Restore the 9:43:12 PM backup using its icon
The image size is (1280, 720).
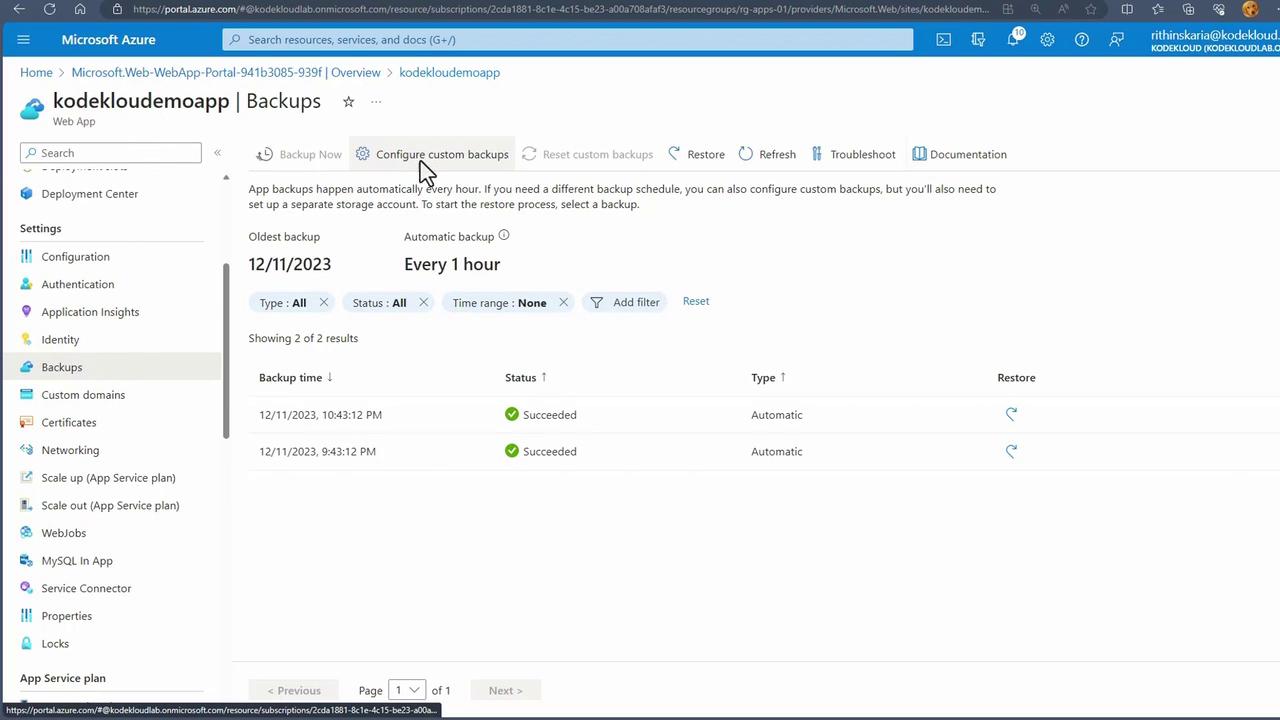1011,451
